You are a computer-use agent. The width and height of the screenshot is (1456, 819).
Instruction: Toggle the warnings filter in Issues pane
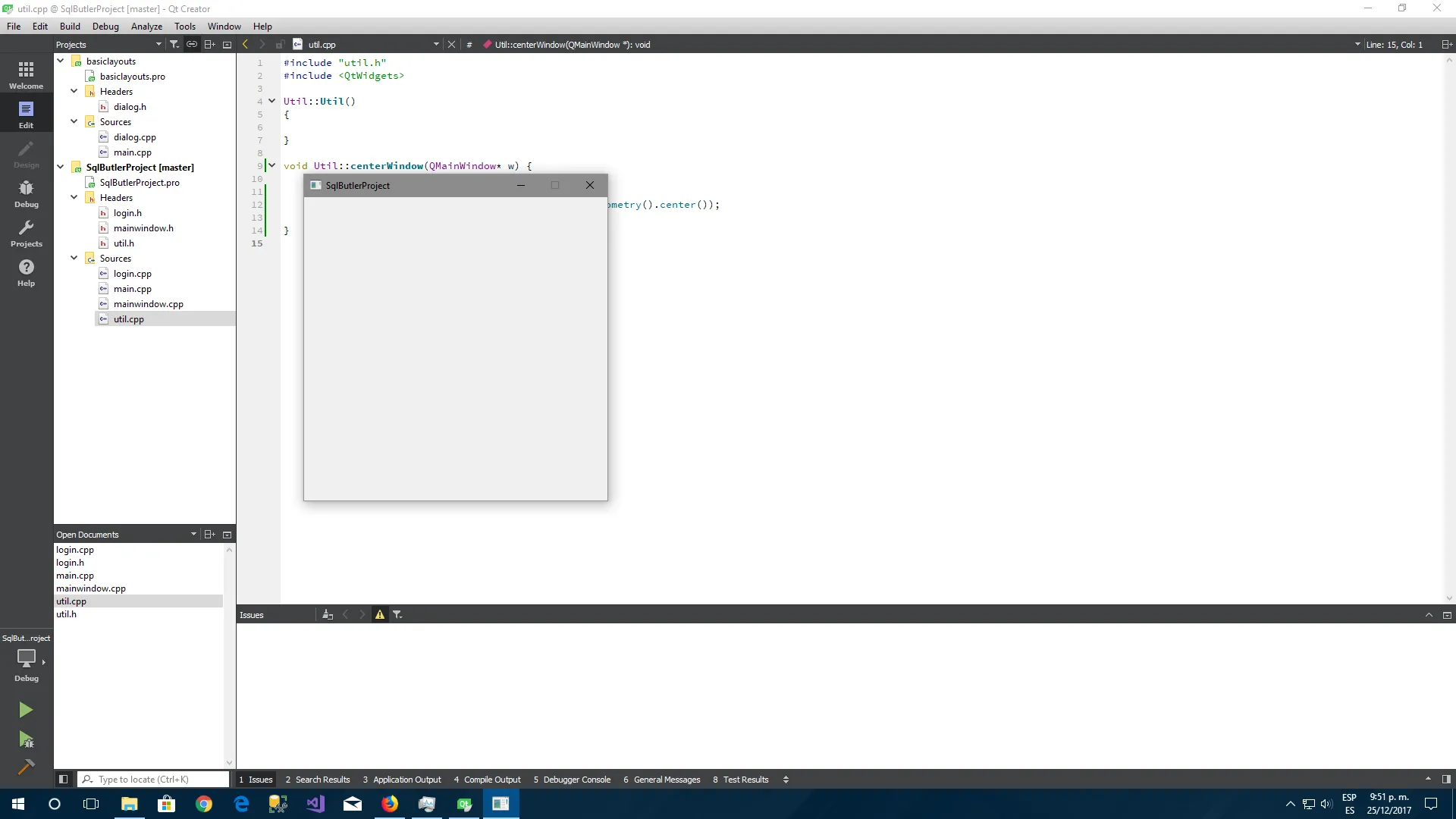tap(380, 615)
